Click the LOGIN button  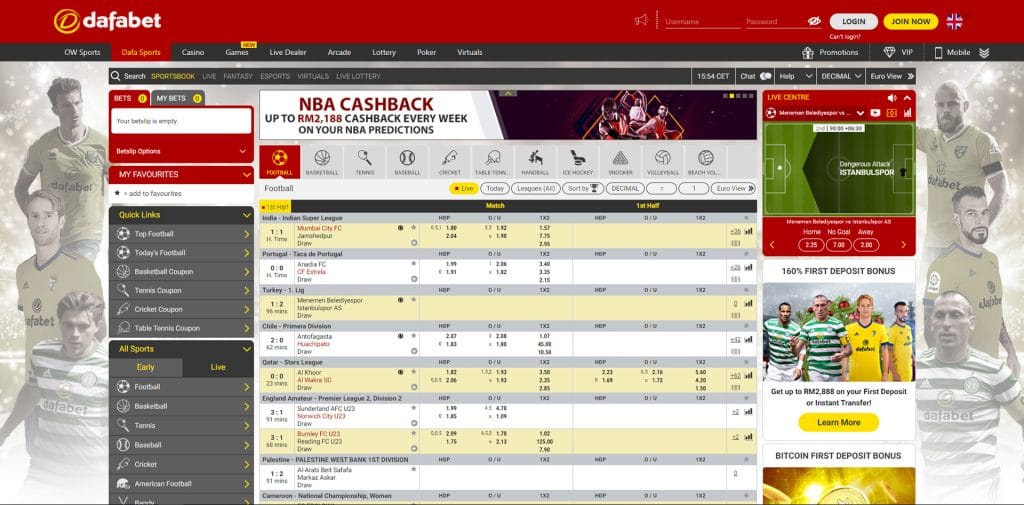click(x=854, y=22)
